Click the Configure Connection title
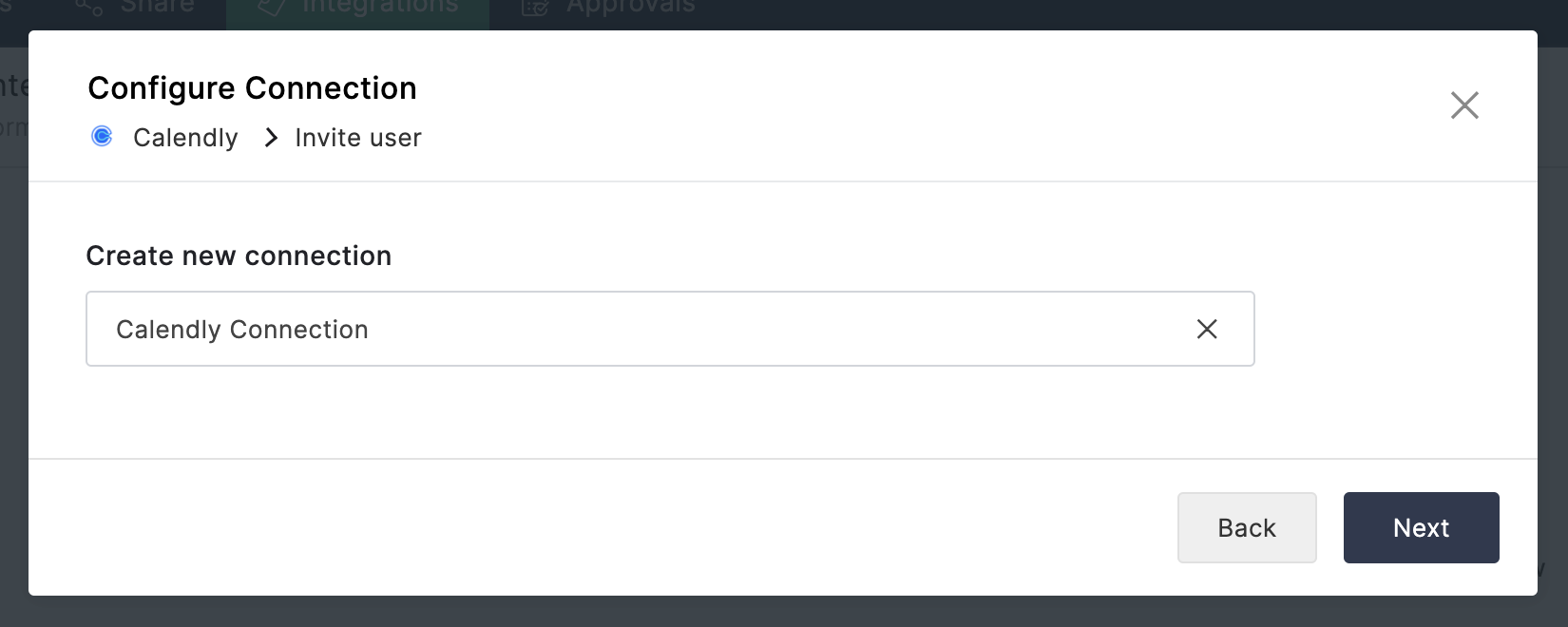This screenshot has height=627, width=1568. coord(252,88)
